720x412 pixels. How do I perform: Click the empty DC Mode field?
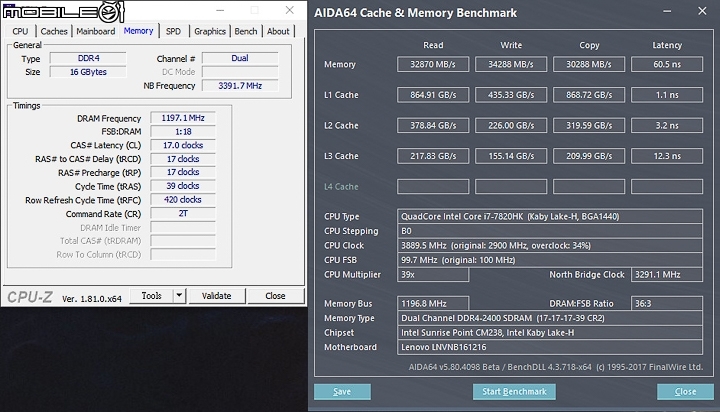pyautogui.click(x=240, y=72)
